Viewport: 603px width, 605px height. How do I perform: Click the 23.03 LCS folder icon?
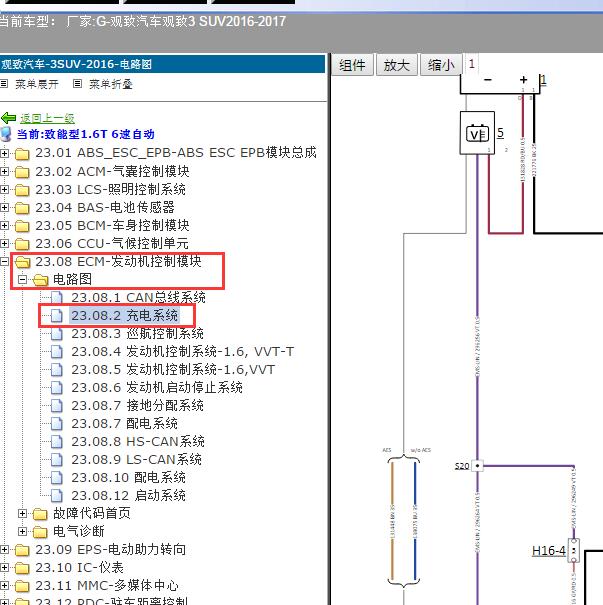coord(22,190)
